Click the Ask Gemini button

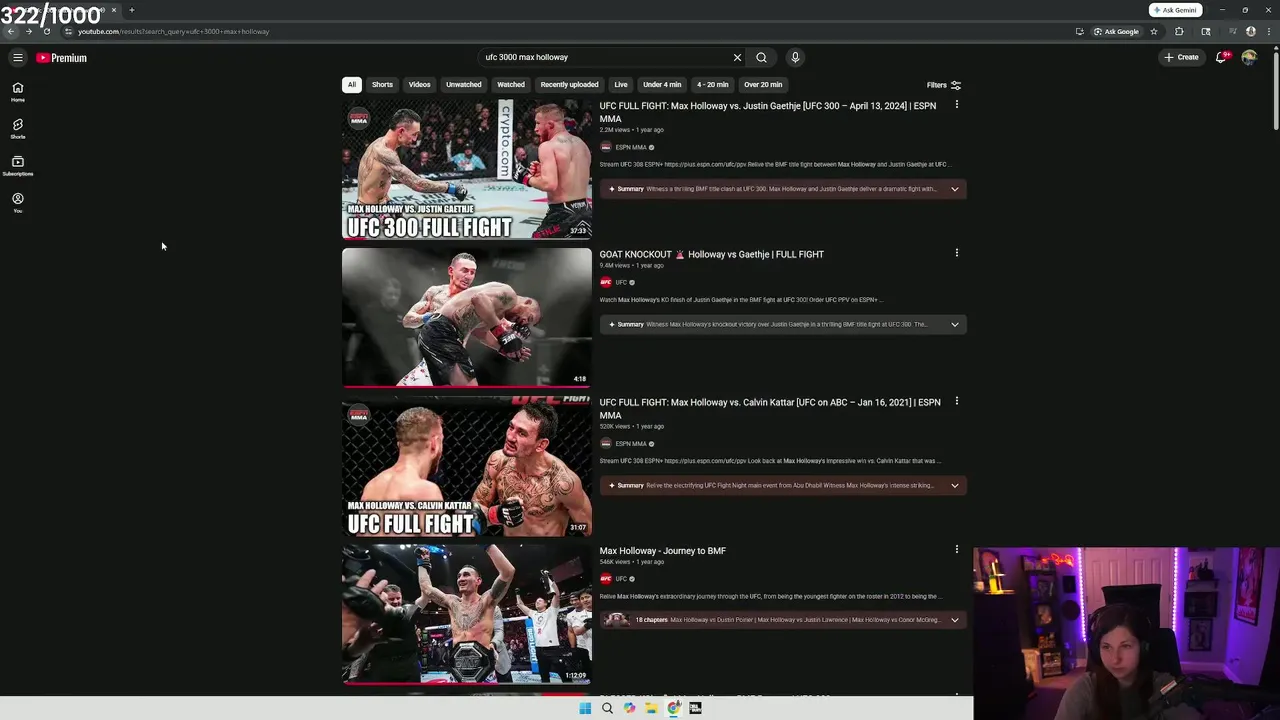[1175, 10]
